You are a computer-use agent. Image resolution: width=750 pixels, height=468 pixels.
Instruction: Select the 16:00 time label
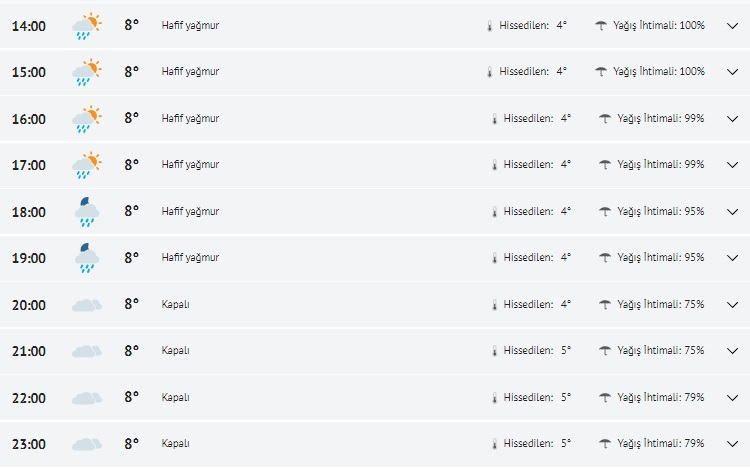28,119
